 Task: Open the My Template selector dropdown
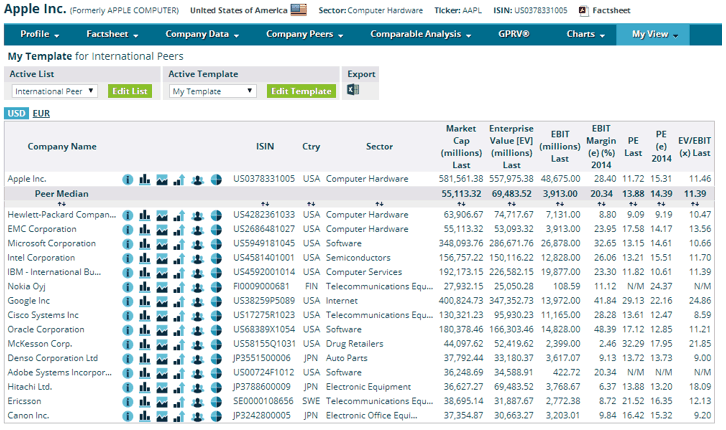[213, 91]
